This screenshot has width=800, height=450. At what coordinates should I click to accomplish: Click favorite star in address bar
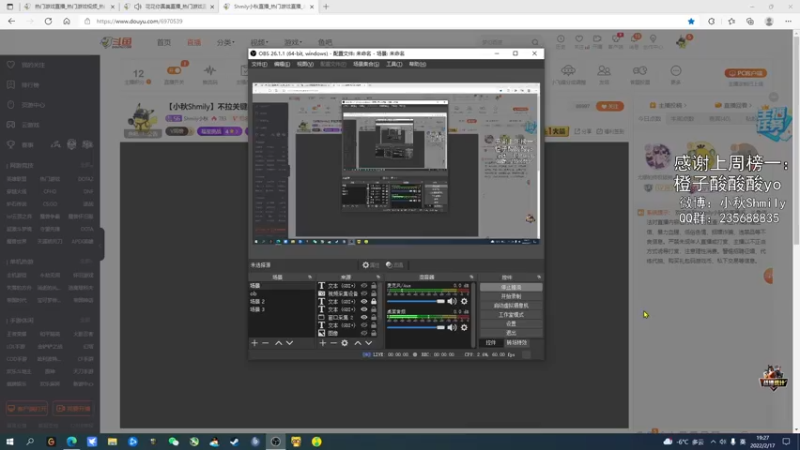point(691,21)
